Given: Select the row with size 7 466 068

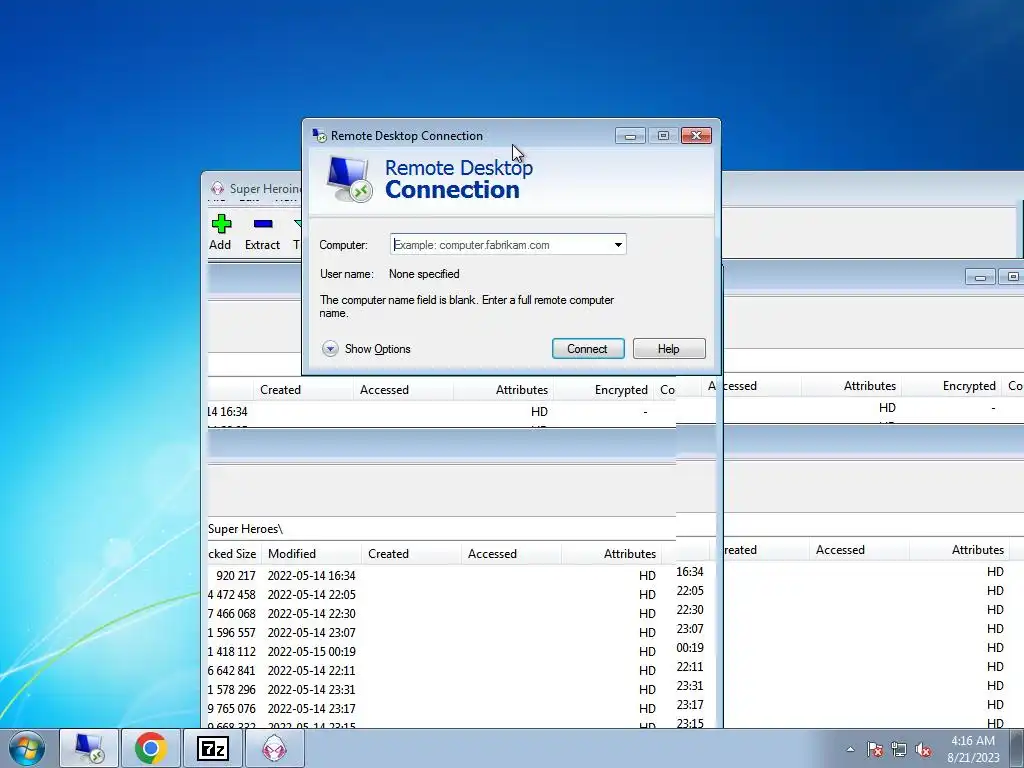Looking at the screenshot, I should tap(441, 614).
